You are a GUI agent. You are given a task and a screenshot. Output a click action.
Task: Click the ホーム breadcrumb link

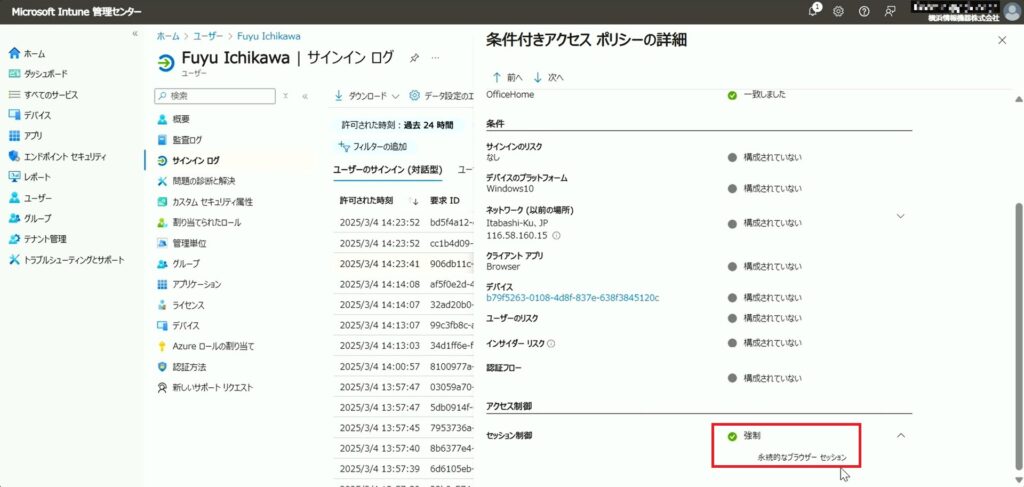pos(168,36)
